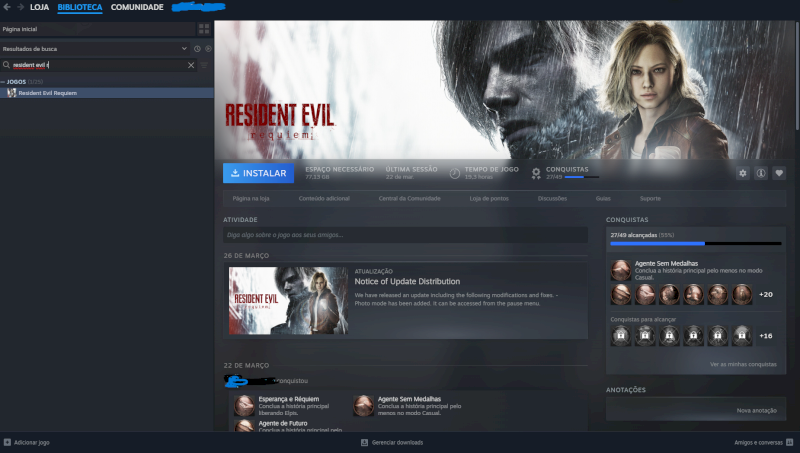Click Nova anotação button
The height and width of the screenshot is (453, 800).
tap(757, 411)
